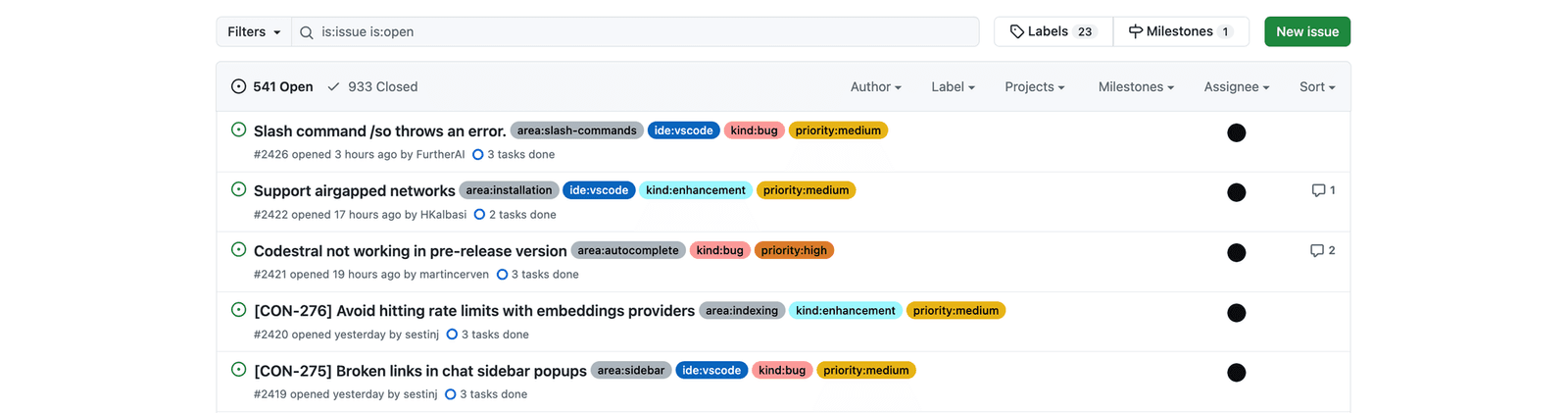The image size is (1568, 413).
Task: Show the 541 Open issues
Action: click(x=272, y=87)
